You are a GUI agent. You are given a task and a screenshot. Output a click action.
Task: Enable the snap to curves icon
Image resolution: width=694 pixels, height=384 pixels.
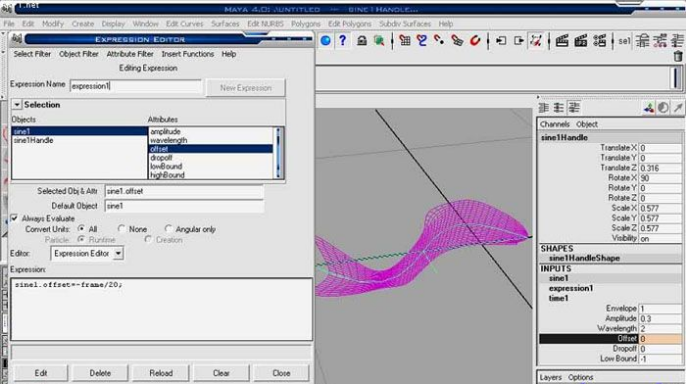[422, 41]
